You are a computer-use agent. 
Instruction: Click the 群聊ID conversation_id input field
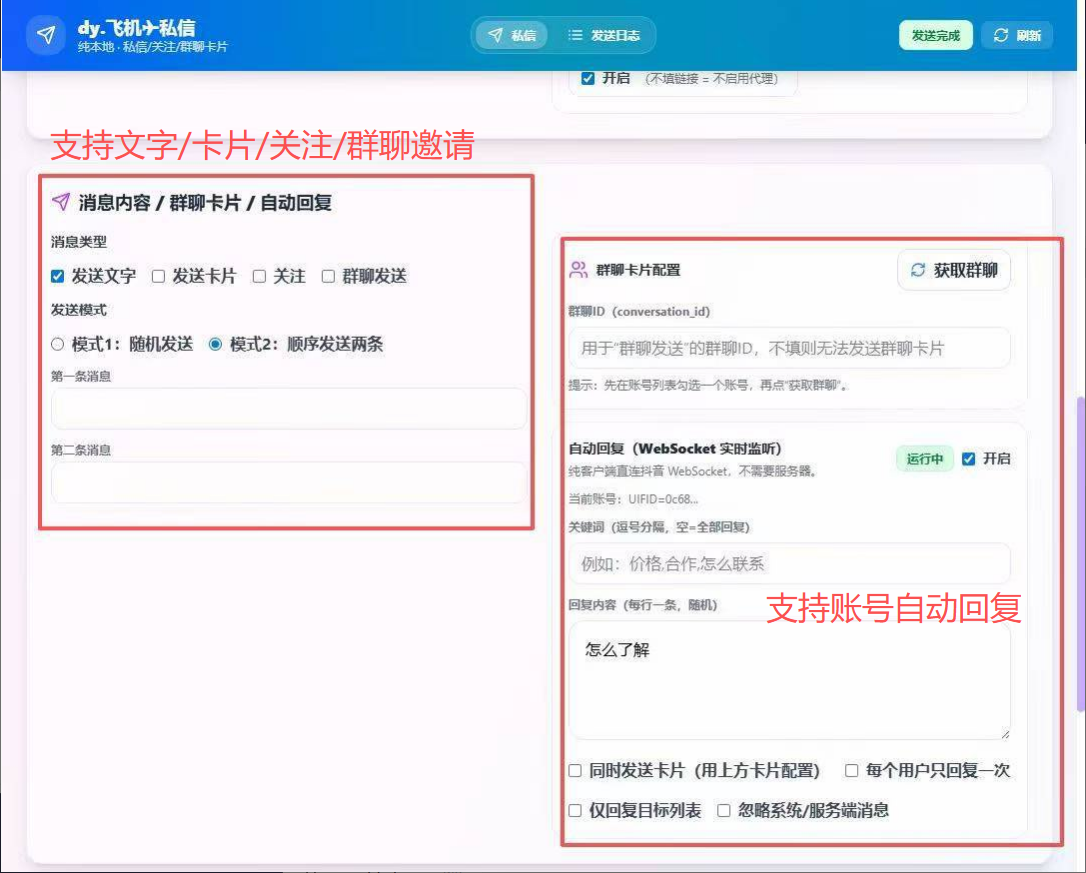789,348
